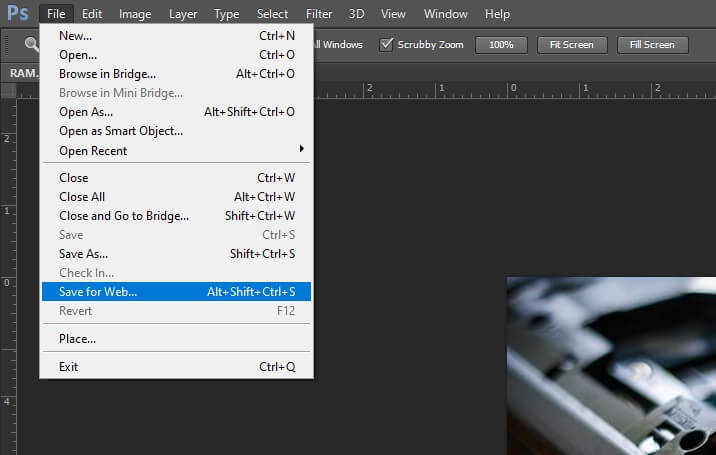Choose Place... from the File menu
This screenshot has width=716, height=455.
click(x=177, y=339)
